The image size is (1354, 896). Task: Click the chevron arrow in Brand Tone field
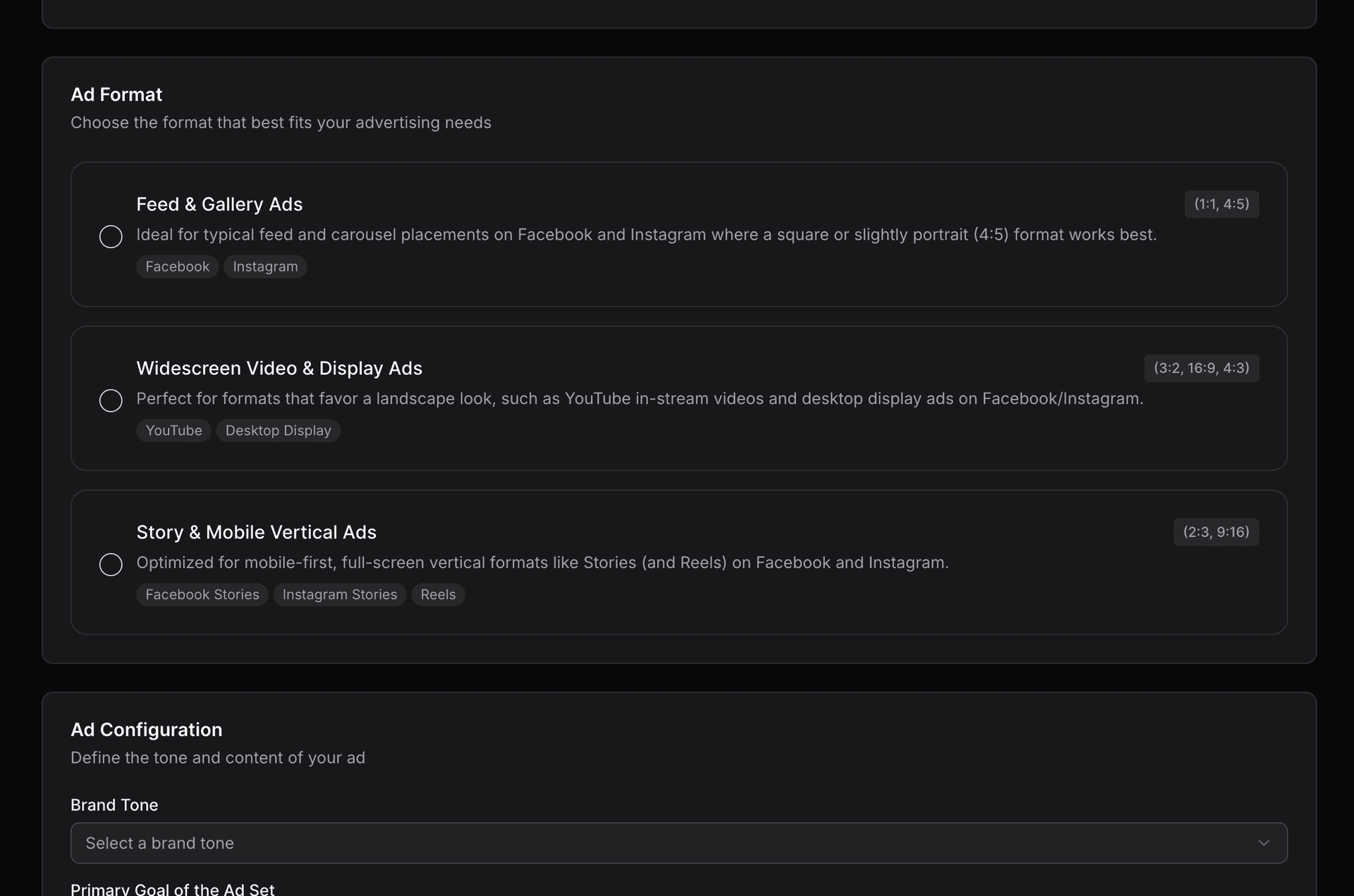(x=1263, y=843)
